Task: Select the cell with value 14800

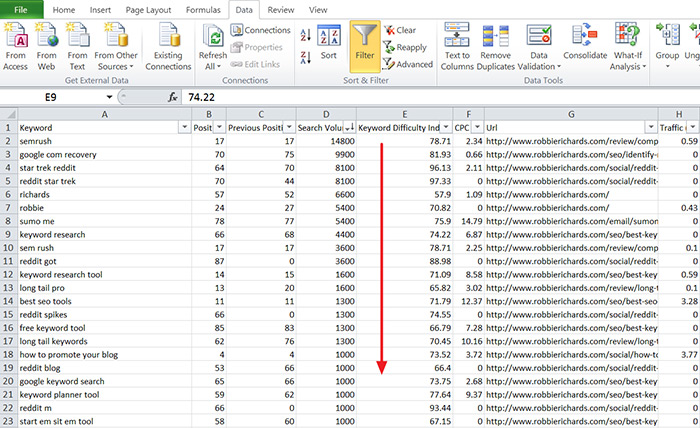Action: click(326, 141)
